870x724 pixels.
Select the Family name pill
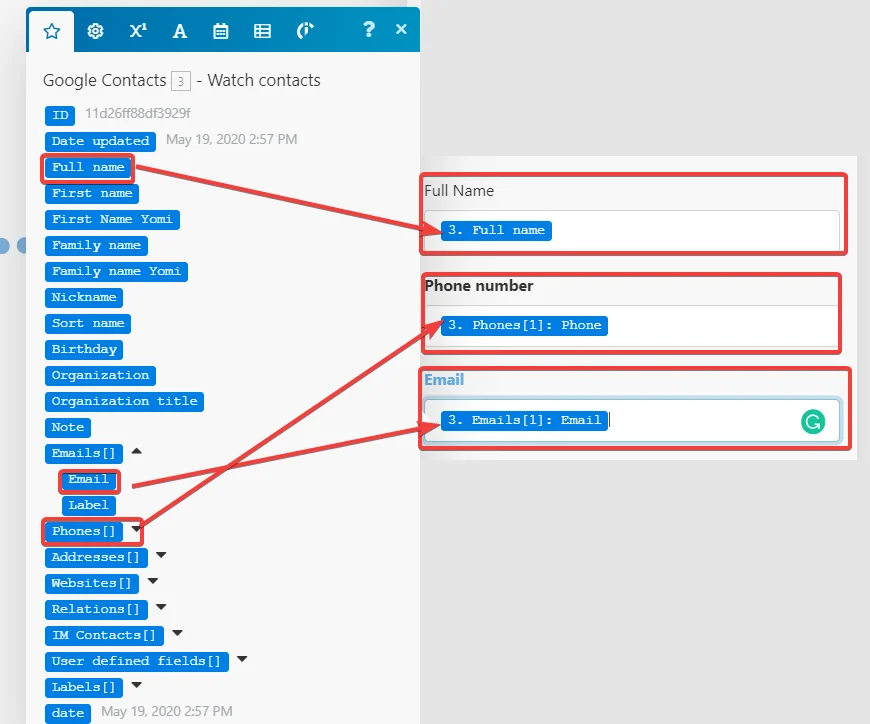tap(96, 246)
